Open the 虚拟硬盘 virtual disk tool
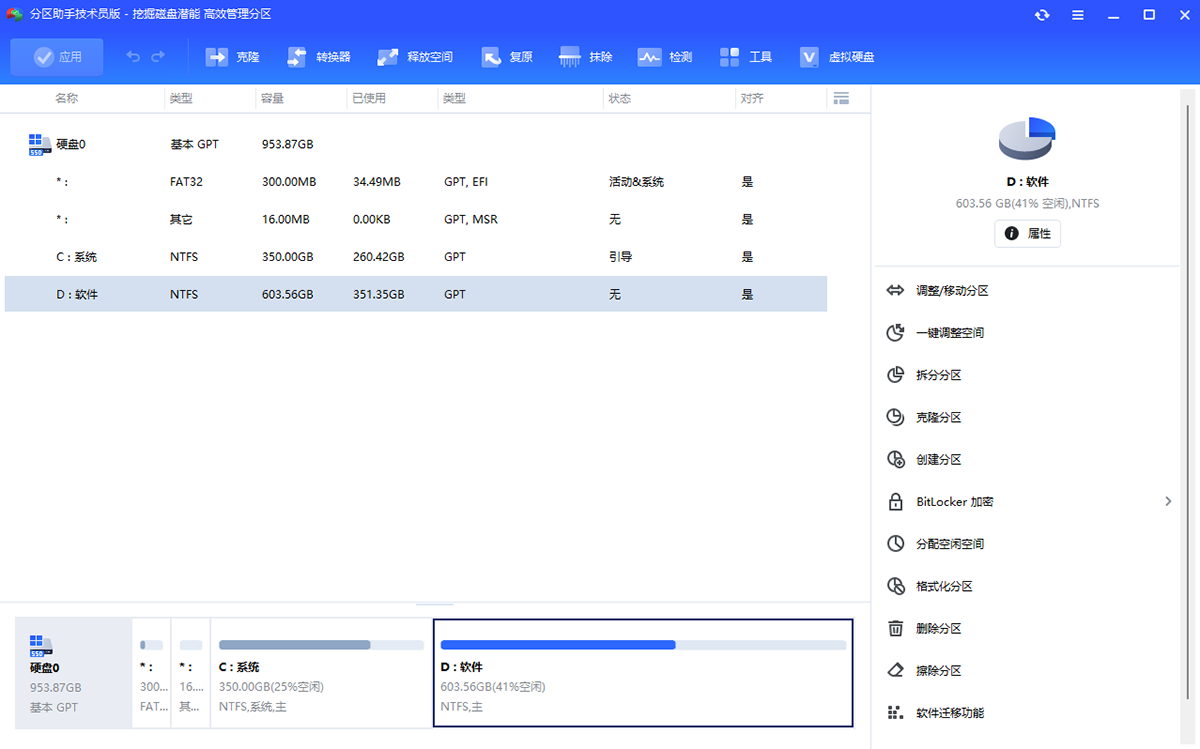The height and width of the screenshot is (749, 1200). pos(837,57)
